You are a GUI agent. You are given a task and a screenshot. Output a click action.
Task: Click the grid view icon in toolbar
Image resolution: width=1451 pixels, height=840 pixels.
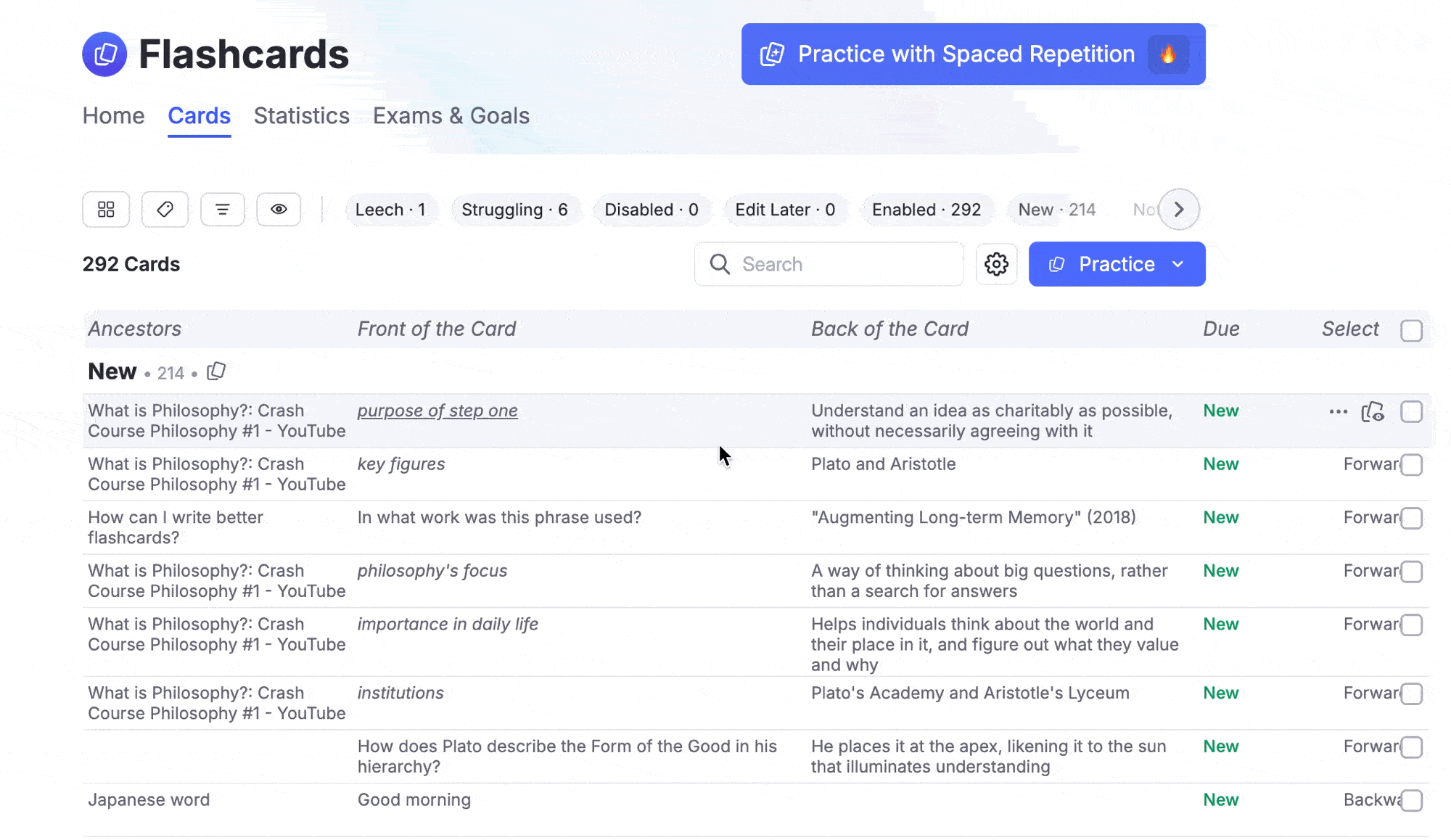[x=106, y=210]
